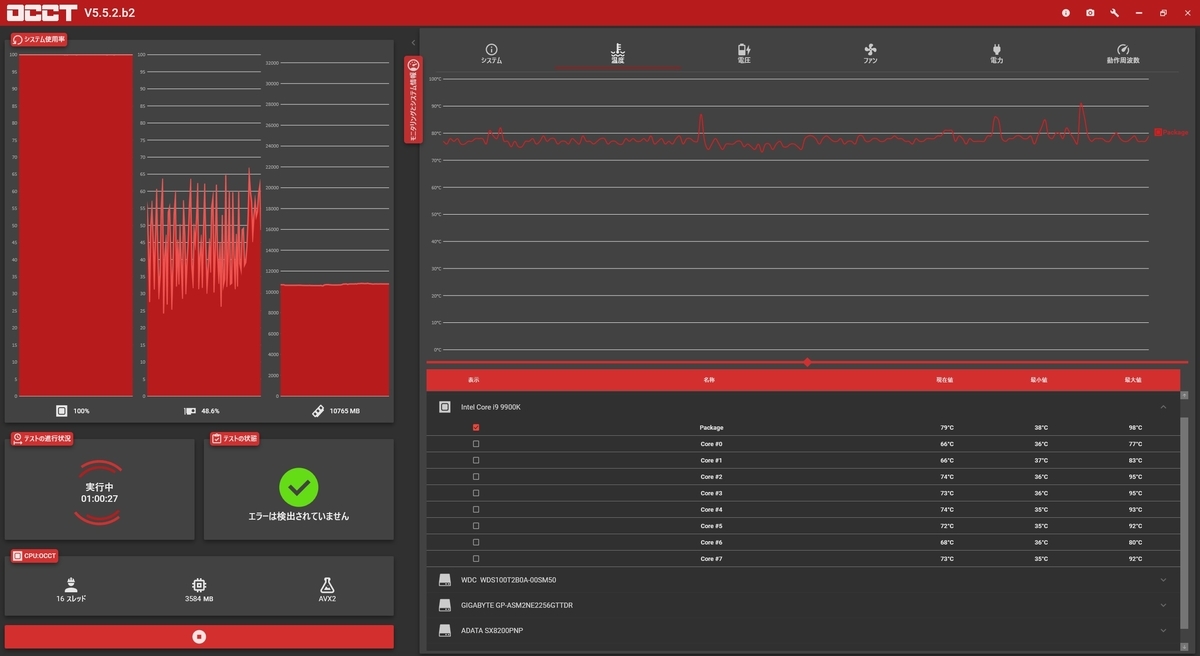This screenshot has width=1200, height=656.
Task: Click the graph splitter diamond handle
Action: coord(807,362)
